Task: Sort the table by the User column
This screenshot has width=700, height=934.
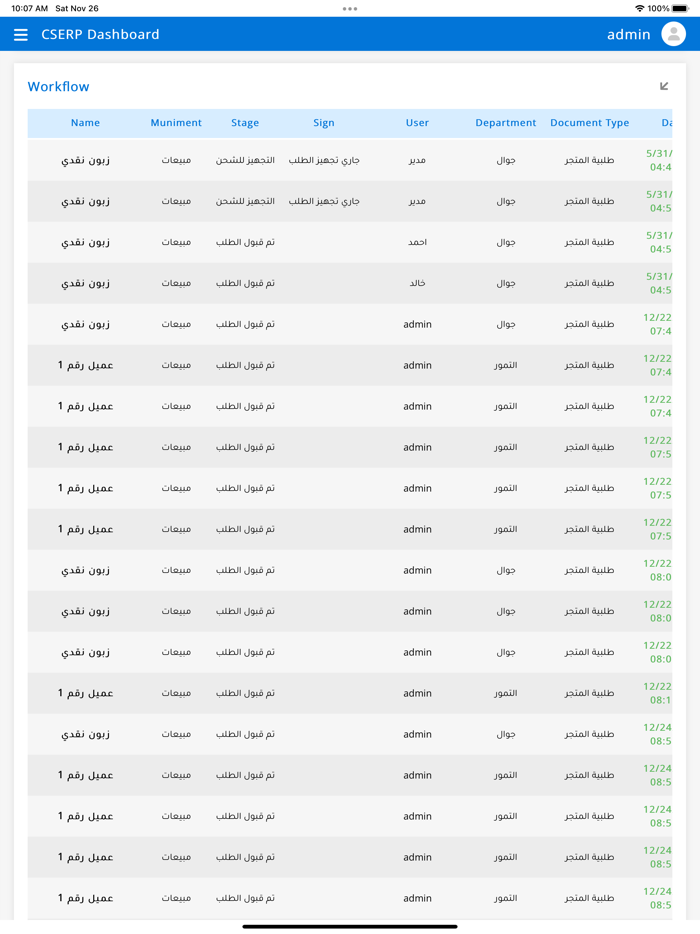Action: [417, 122]
